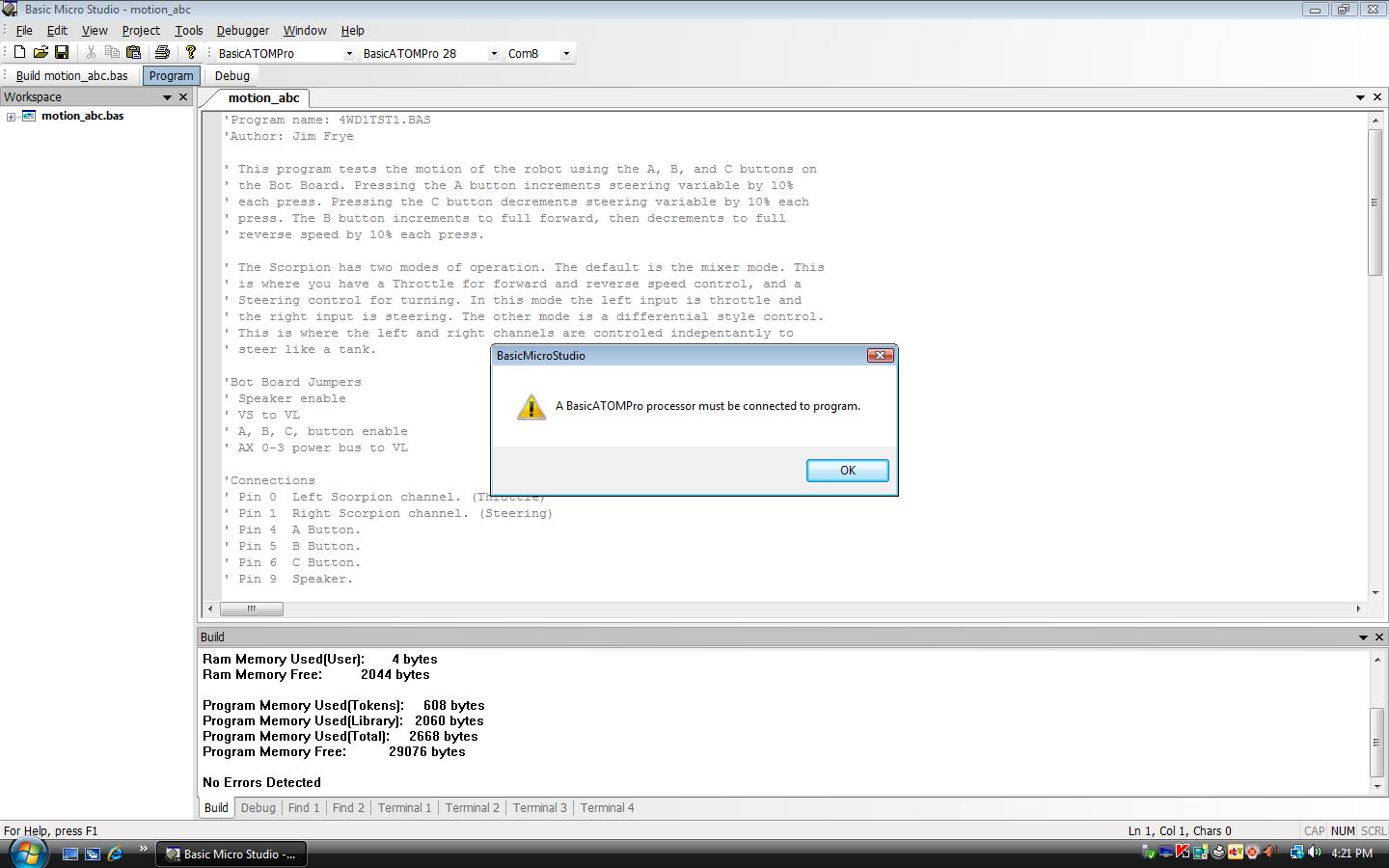Print using the printer toolbar icon

click(x=162, y=53)
